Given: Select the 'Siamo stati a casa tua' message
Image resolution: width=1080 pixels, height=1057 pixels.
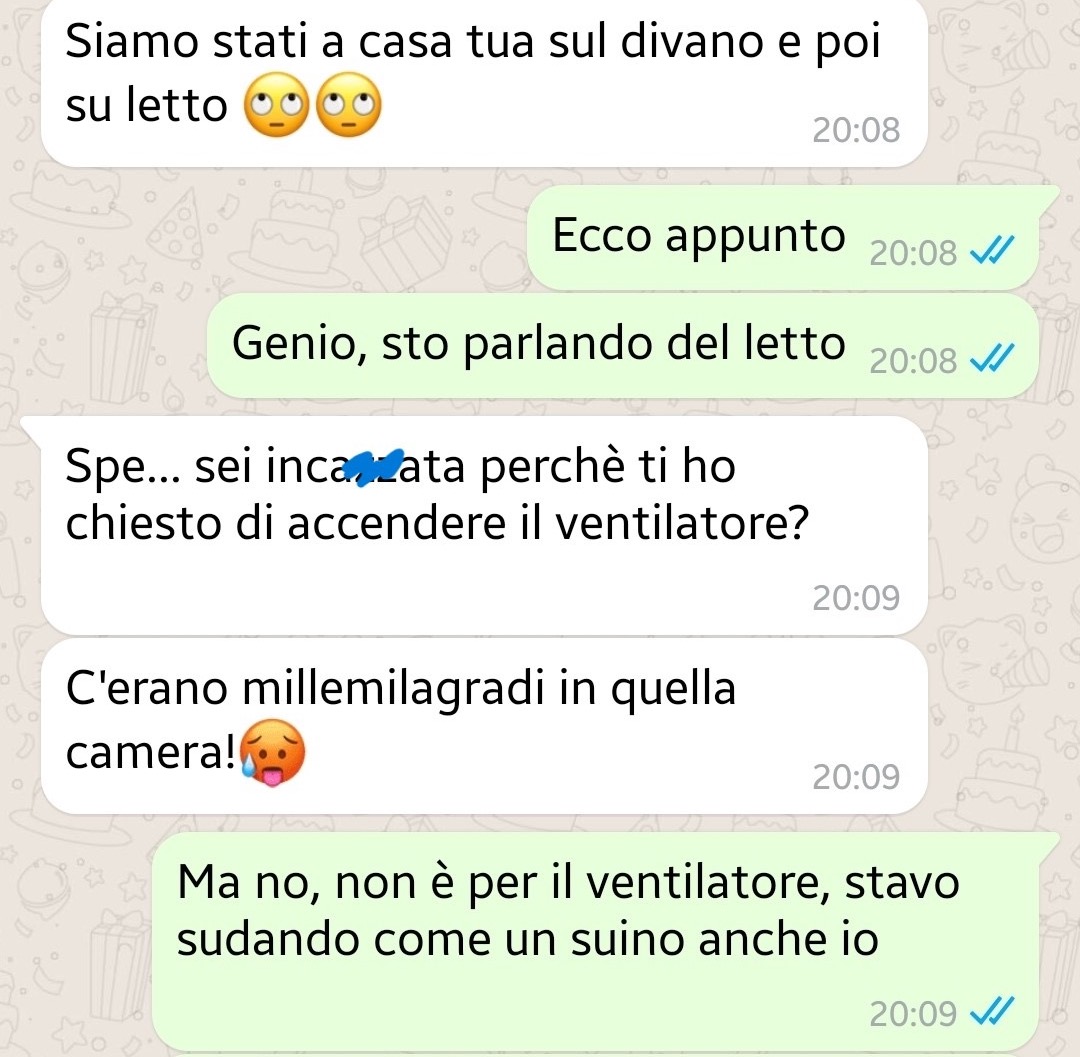Looking at the screenshot, I should tap(484, 81).
